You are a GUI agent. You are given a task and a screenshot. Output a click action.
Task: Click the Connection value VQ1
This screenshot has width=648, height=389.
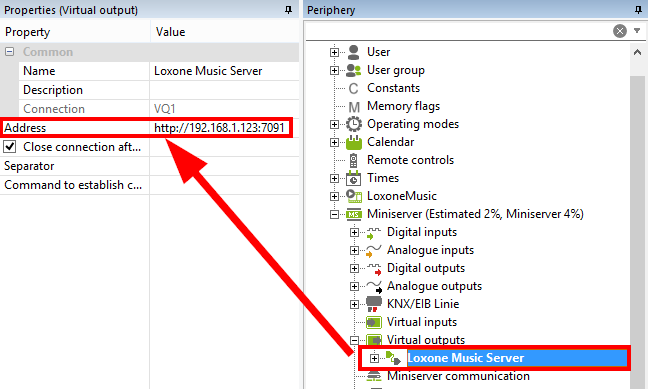pyautogui.click(x=224, y=109)
